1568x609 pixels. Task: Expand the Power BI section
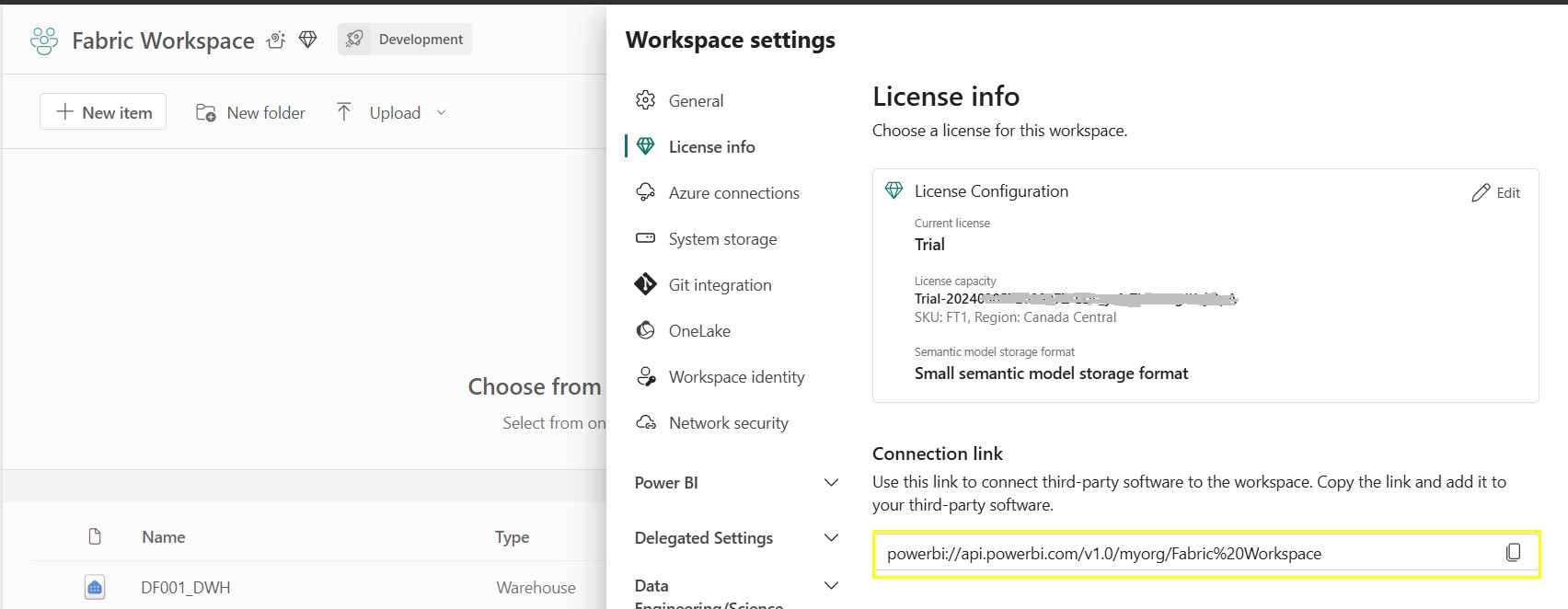[830, 483]
